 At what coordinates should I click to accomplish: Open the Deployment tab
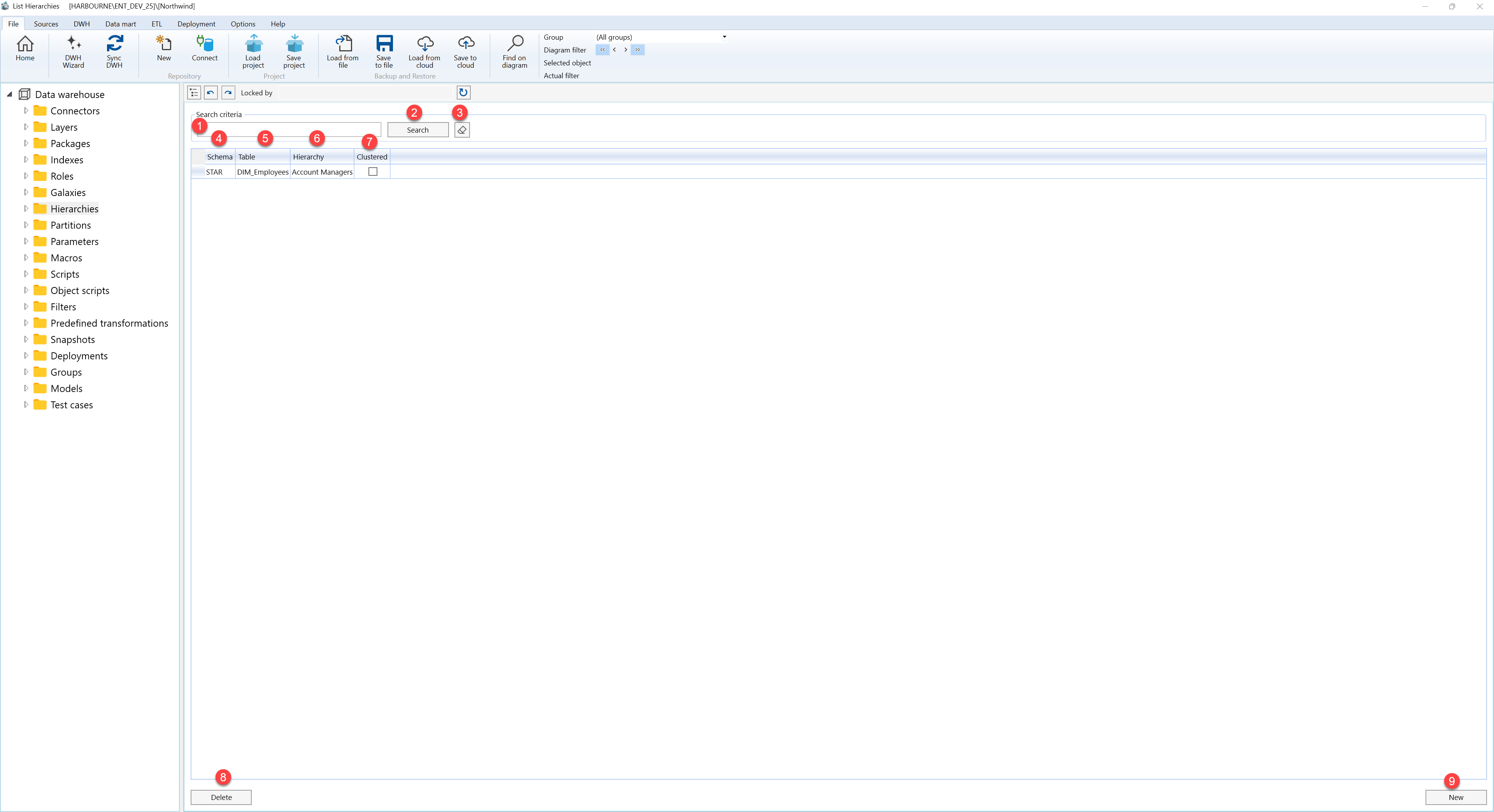pyautogui.click(x=196, y=24)
